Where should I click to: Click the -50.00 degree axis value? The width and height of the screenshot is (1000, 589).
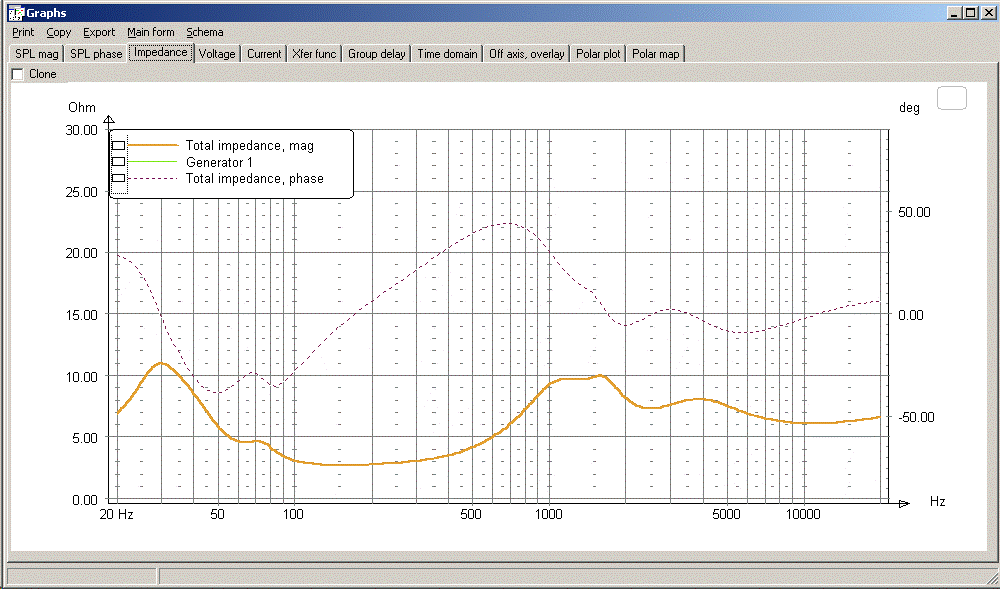pos(916,417)
